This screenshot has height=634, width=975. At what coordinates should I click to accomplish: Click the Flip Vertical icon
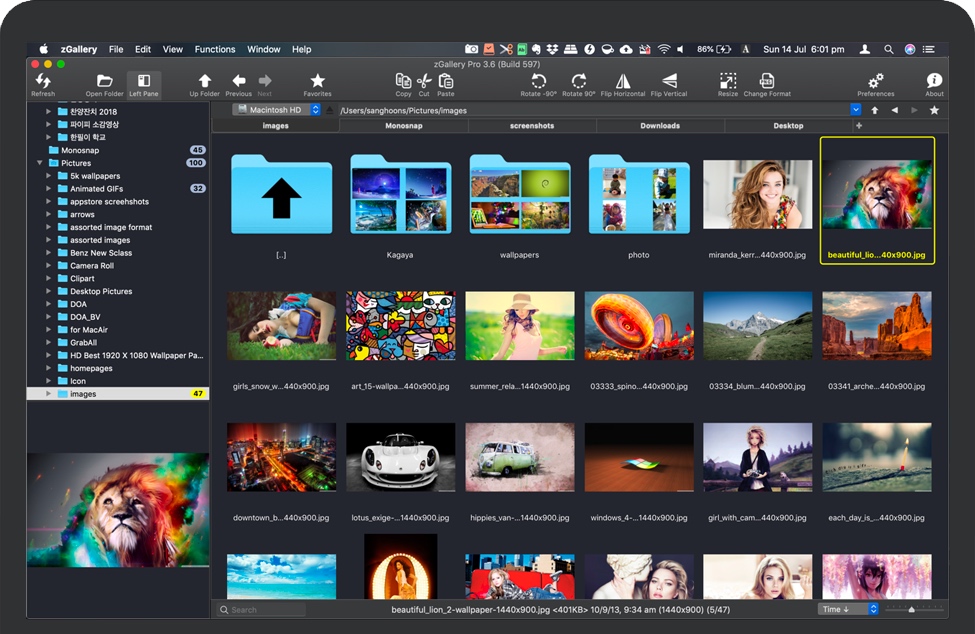(669, 81)
